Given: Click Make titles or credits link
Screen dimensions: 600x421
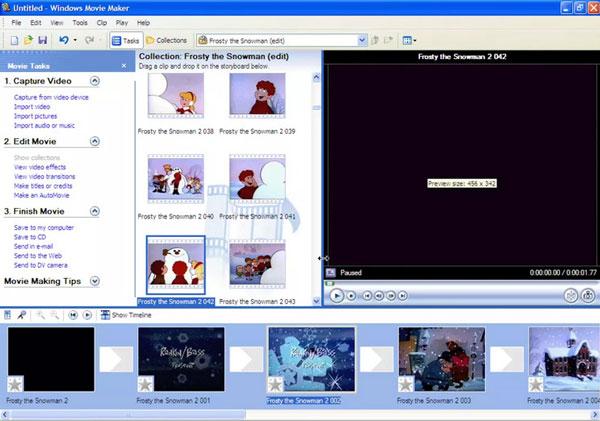Looking at the screenshot, I should coord(43,186).
